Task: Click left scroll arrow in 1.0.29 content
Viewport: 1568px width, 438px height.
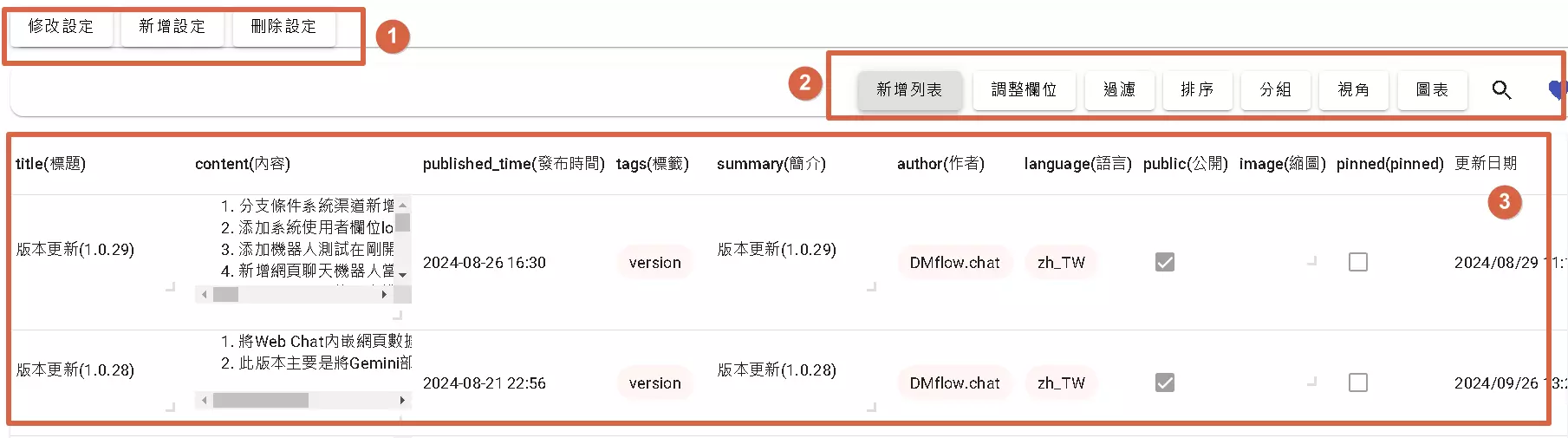Action: tap(204, 295)
